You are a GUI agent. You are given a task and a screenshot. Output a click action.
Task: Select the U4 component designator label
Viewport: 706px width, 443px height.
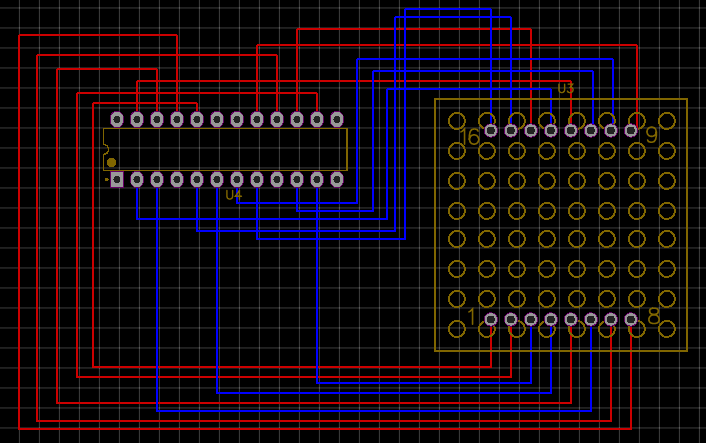coord(234,195)
